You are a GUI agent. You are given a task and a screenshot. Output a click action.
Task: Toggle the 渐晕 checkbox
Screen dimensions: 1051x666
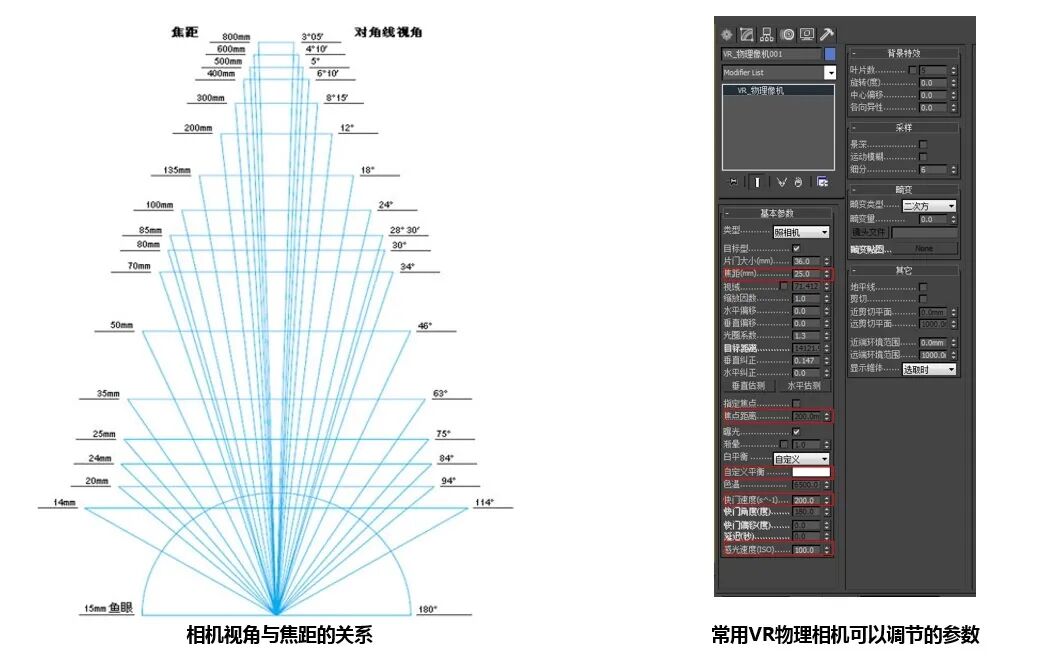tap(784, 444)
